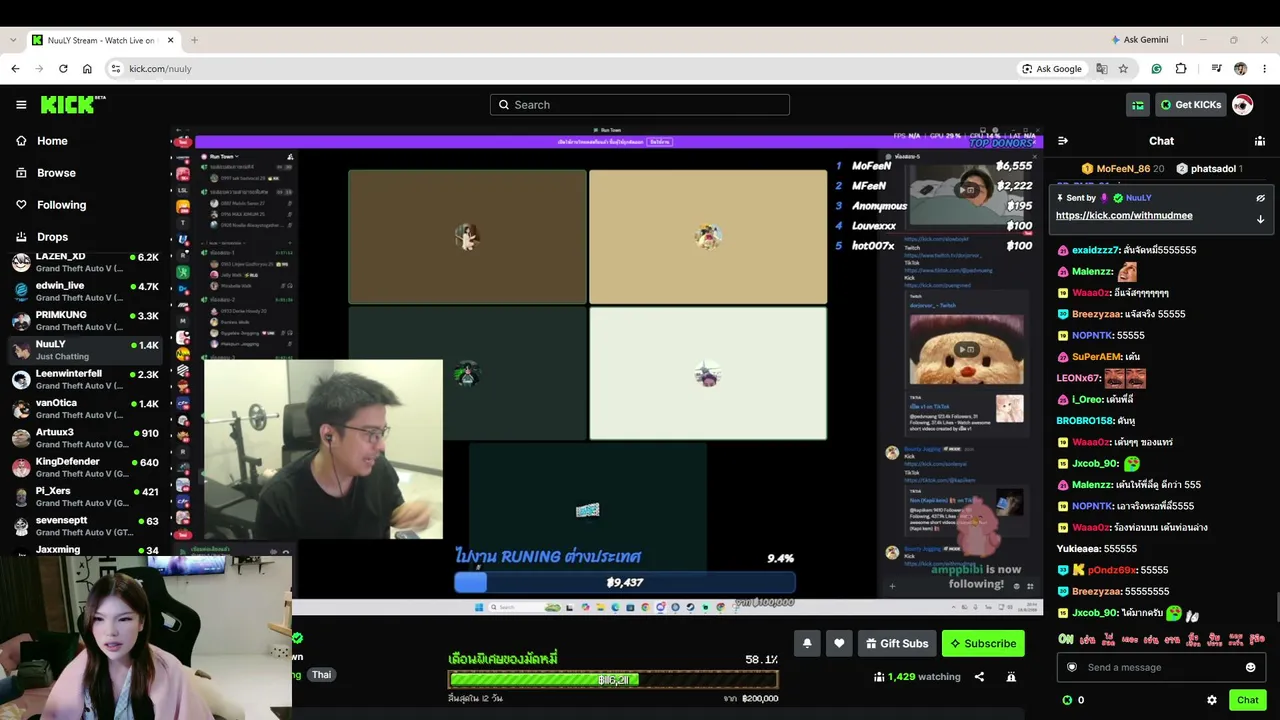Click top gifter phatsadol

tap(1209, 169)
